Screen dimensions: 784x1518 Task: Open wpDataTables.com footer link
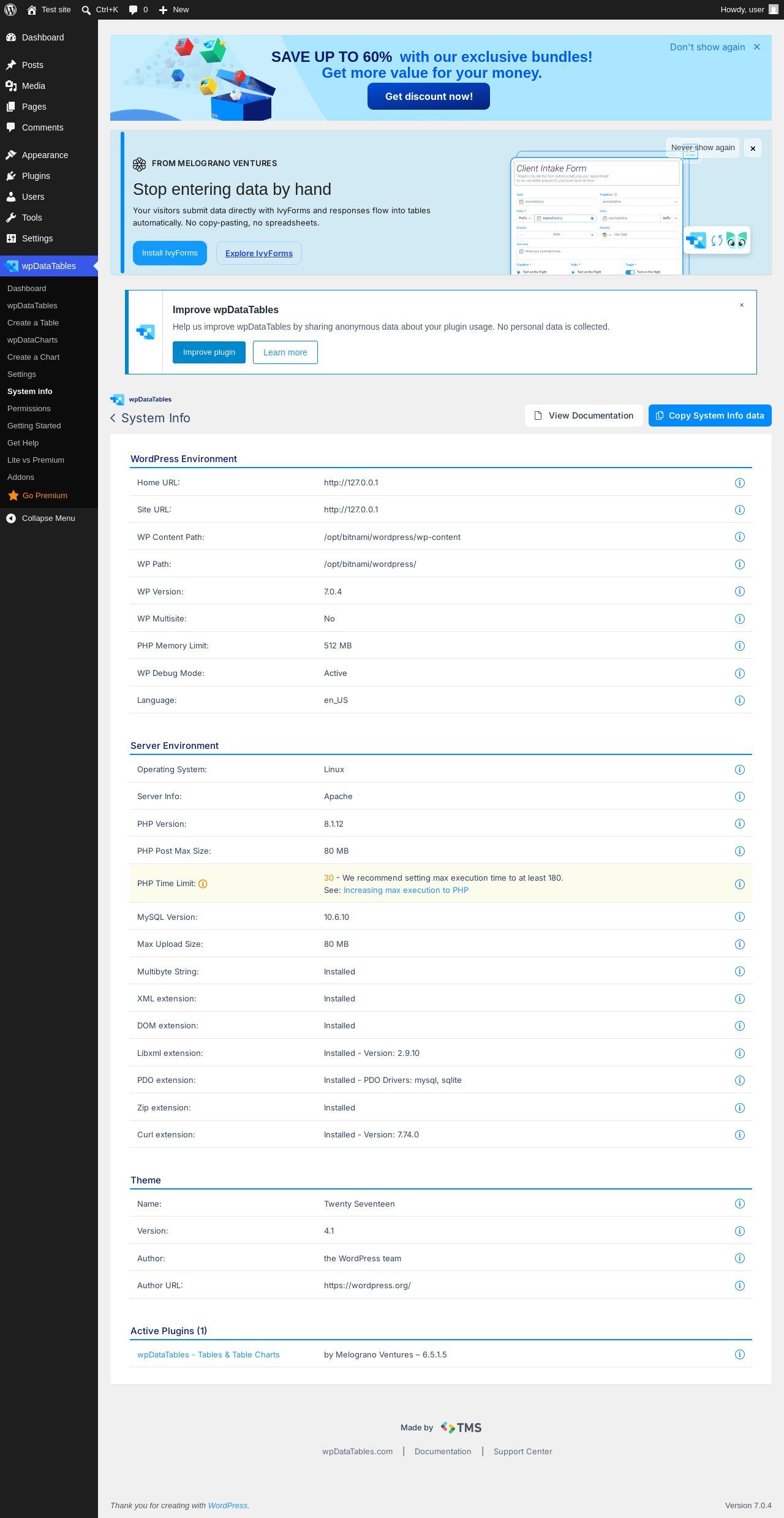coord(358,1451)
